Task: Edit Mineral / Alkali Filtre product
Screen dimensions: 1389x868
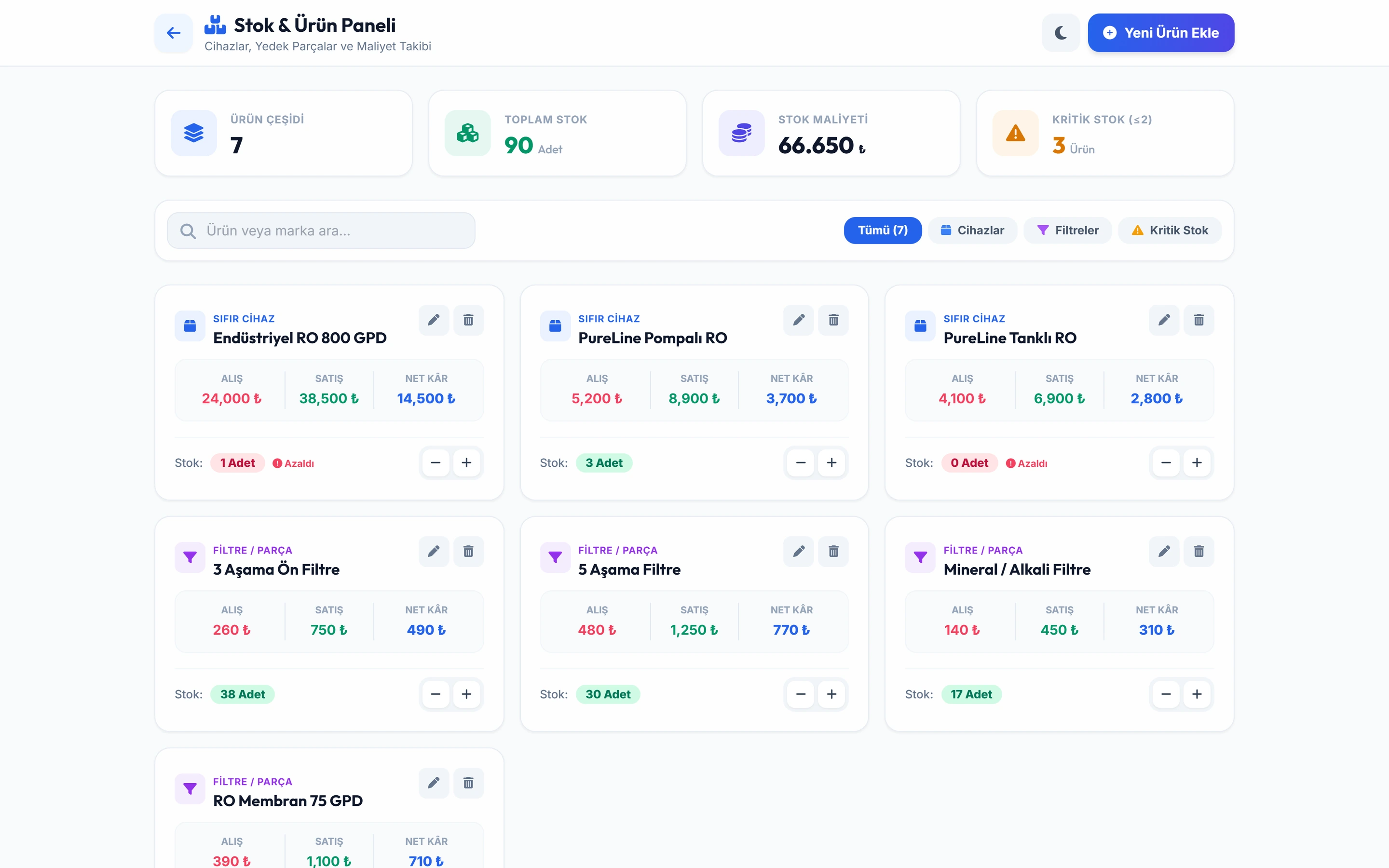Action: [1164, 551]
